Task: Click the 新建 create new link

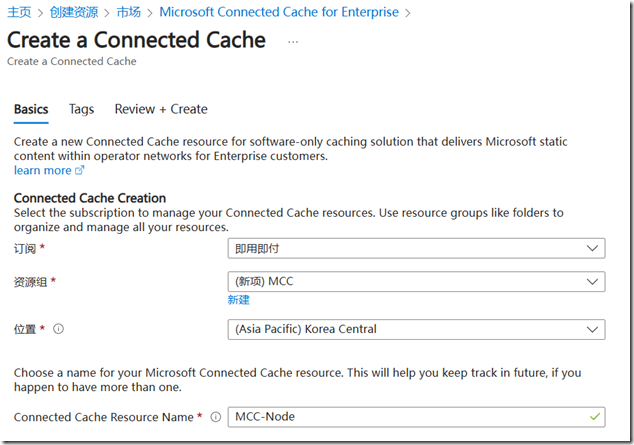Action: 239,300
